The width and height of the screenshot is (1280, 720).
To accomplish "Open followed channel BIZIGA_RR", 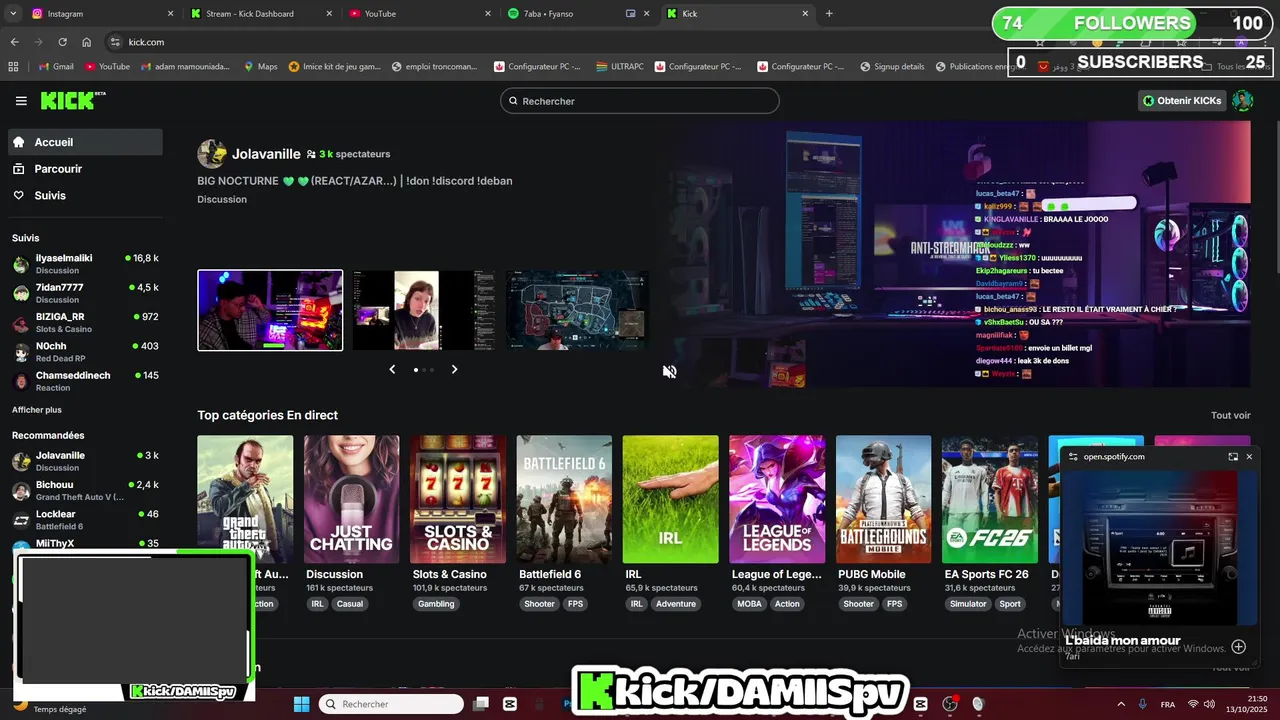I will point(85,322).
